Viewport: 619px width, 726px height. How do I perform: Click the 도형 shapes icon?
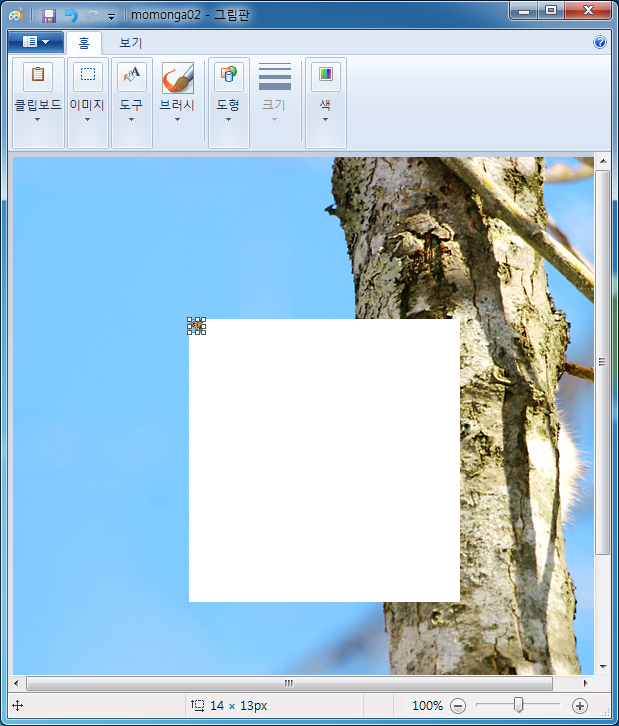pyautogui.click(x=229, y=75)
